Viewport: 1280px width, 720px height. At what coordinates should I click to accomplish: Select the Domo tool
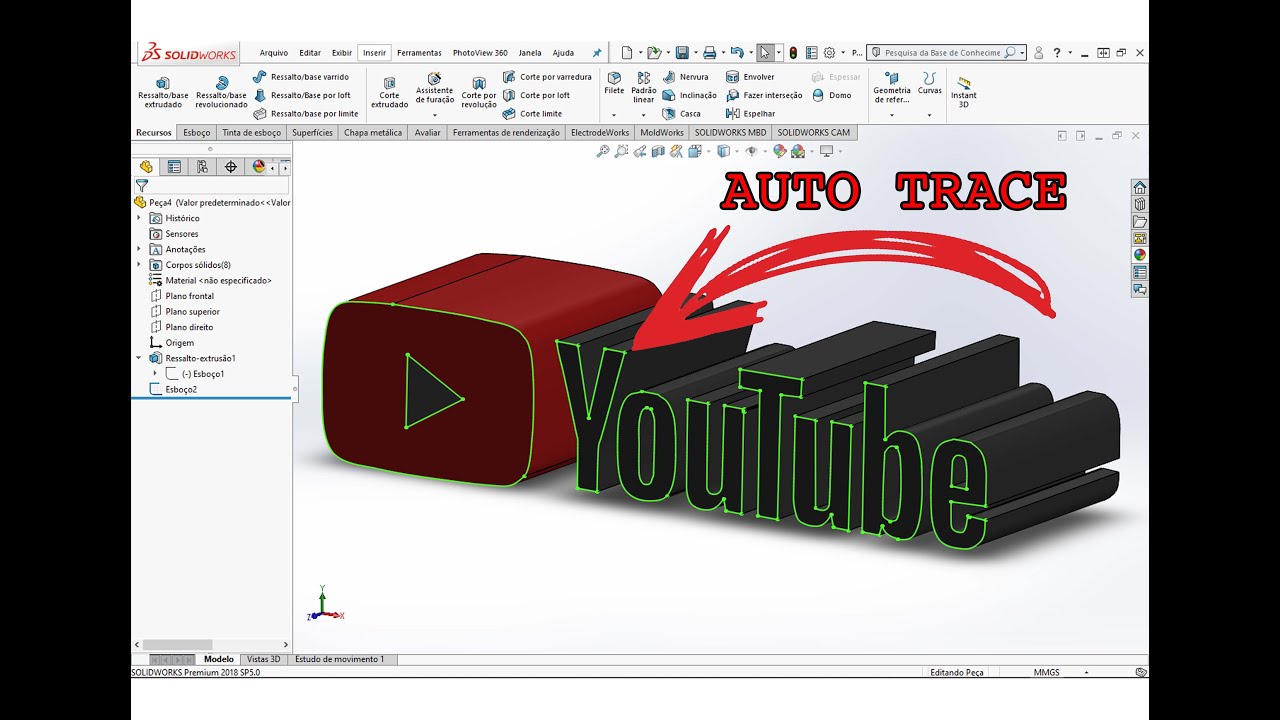coord(832,95)
